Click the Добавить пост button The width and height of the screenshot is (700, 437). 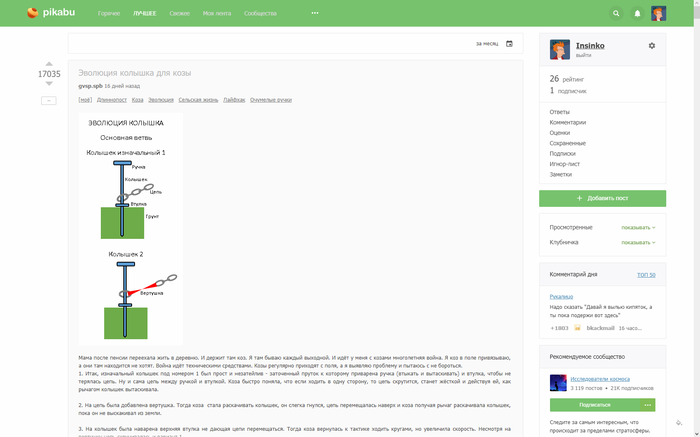click(602, 199)
